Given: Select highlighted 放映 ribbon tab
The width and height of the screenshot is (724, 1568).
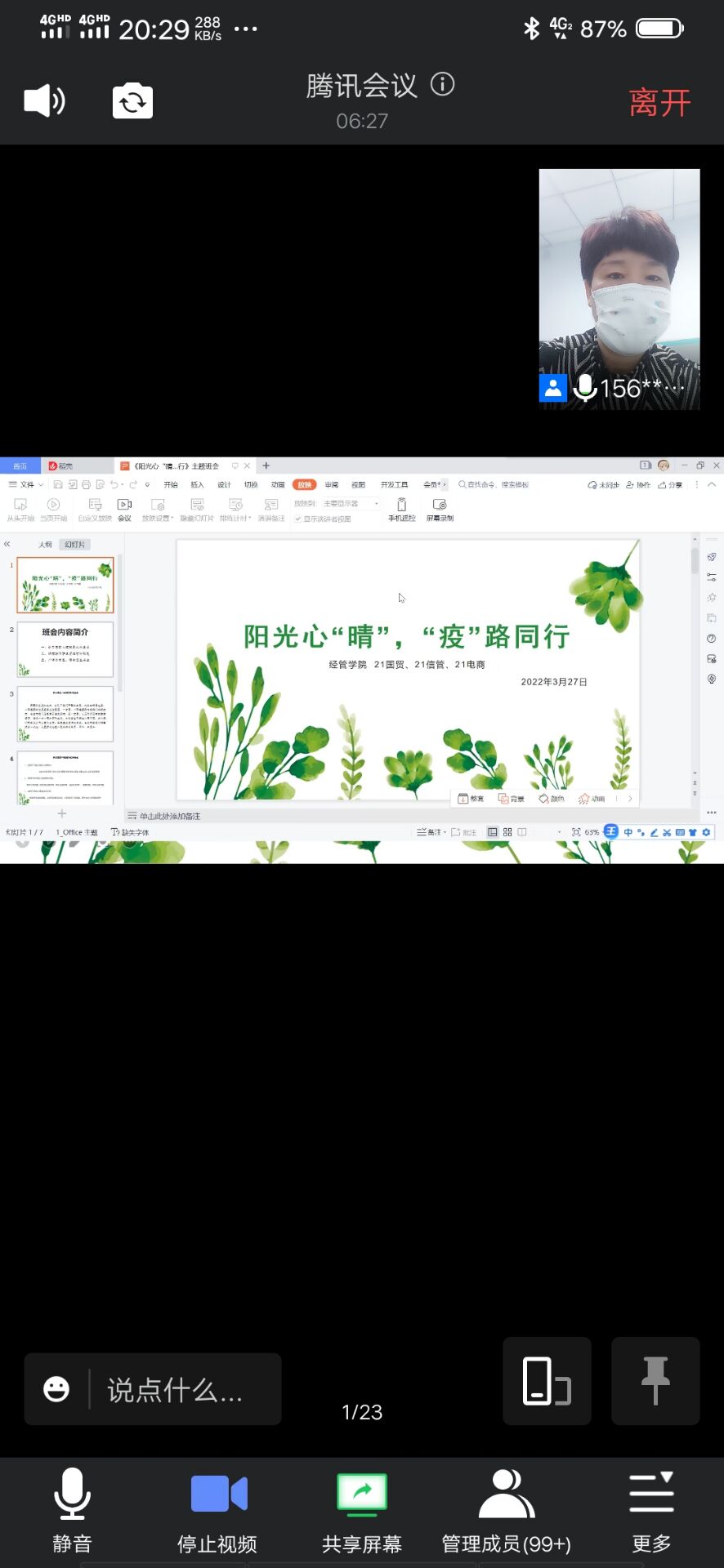Looking at the screenshot, I should coord(304,484).
